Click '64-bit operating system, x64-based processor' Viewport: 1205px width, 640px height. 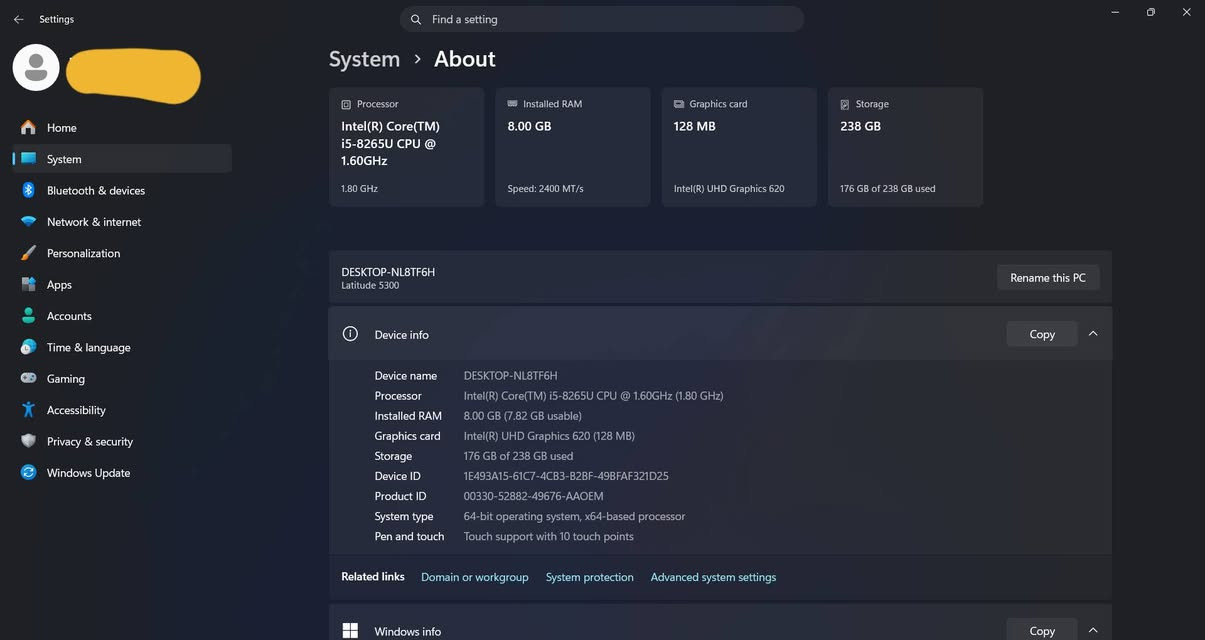point(574,516)
